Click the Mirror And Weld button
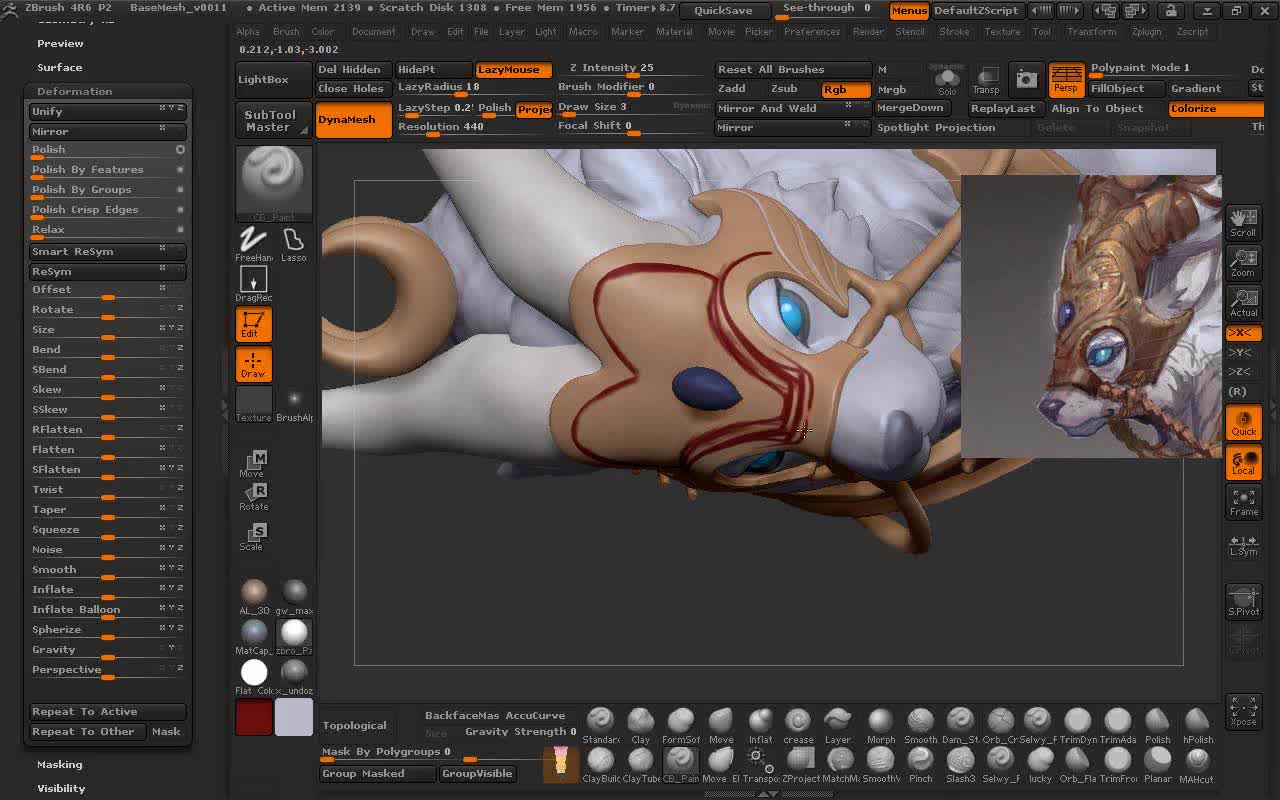Viewport: 1280px width, 800px height. 793,109
